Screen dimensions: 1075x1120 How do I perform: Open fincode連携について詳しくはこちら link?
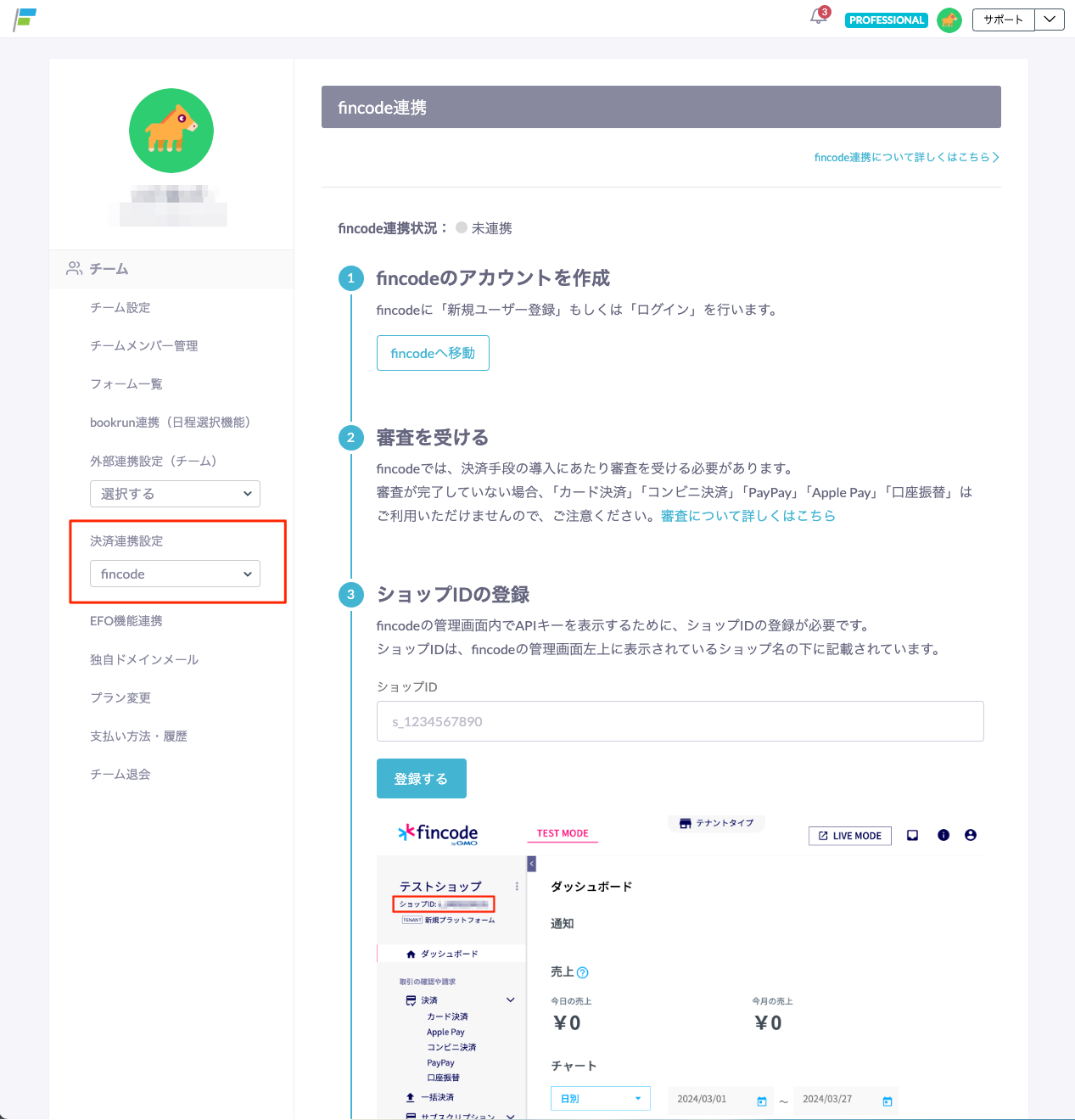[906, 157]
